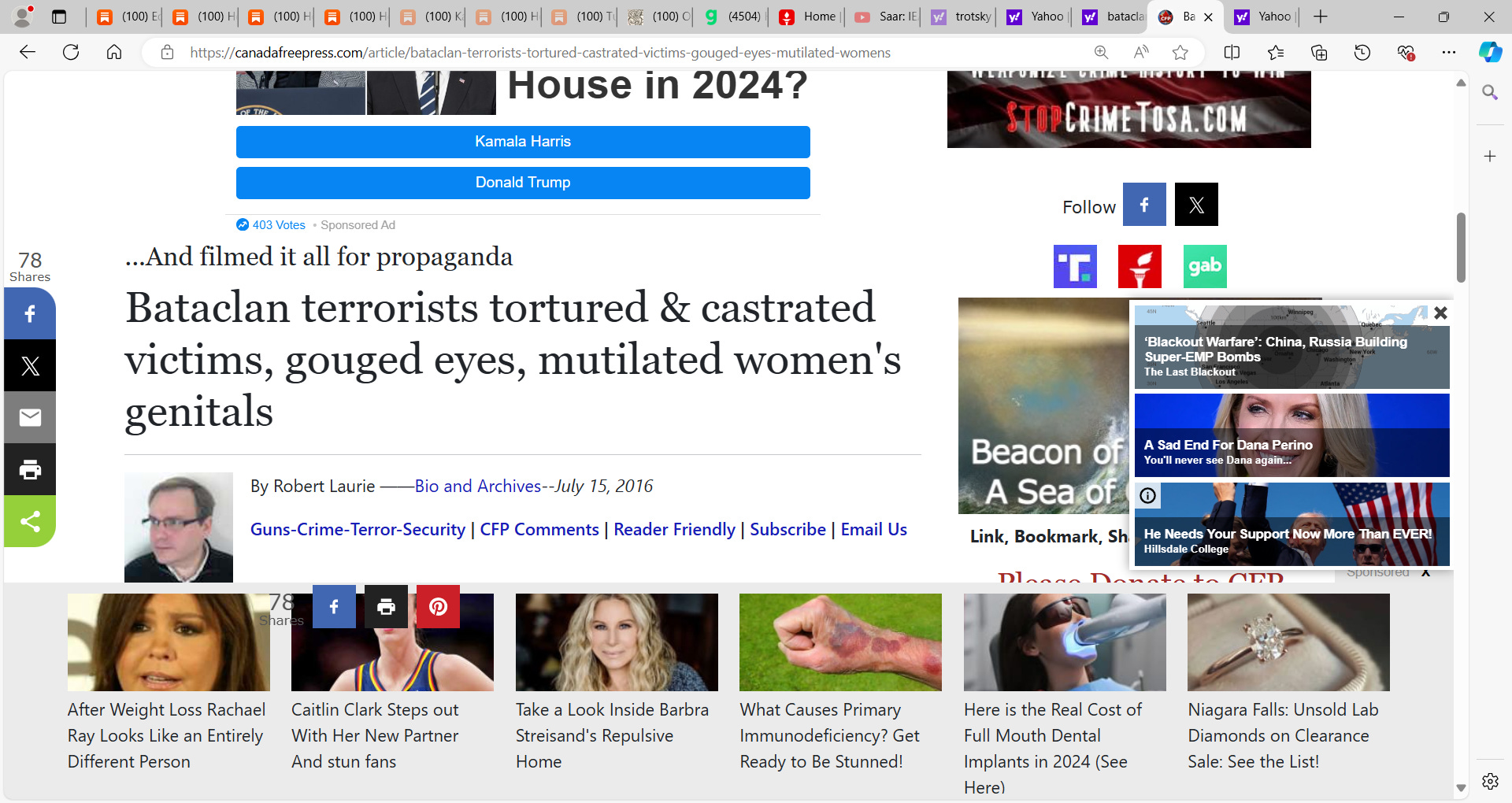Close the current article tab
1512x803 pixels.
pyautogui.click(x=1209, y=17)
